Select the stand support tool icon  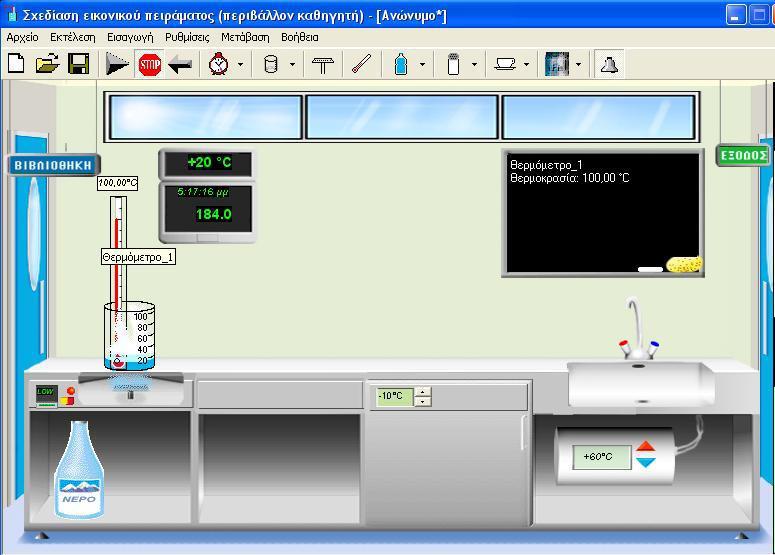pyautogui.click(x=323, y=64)
